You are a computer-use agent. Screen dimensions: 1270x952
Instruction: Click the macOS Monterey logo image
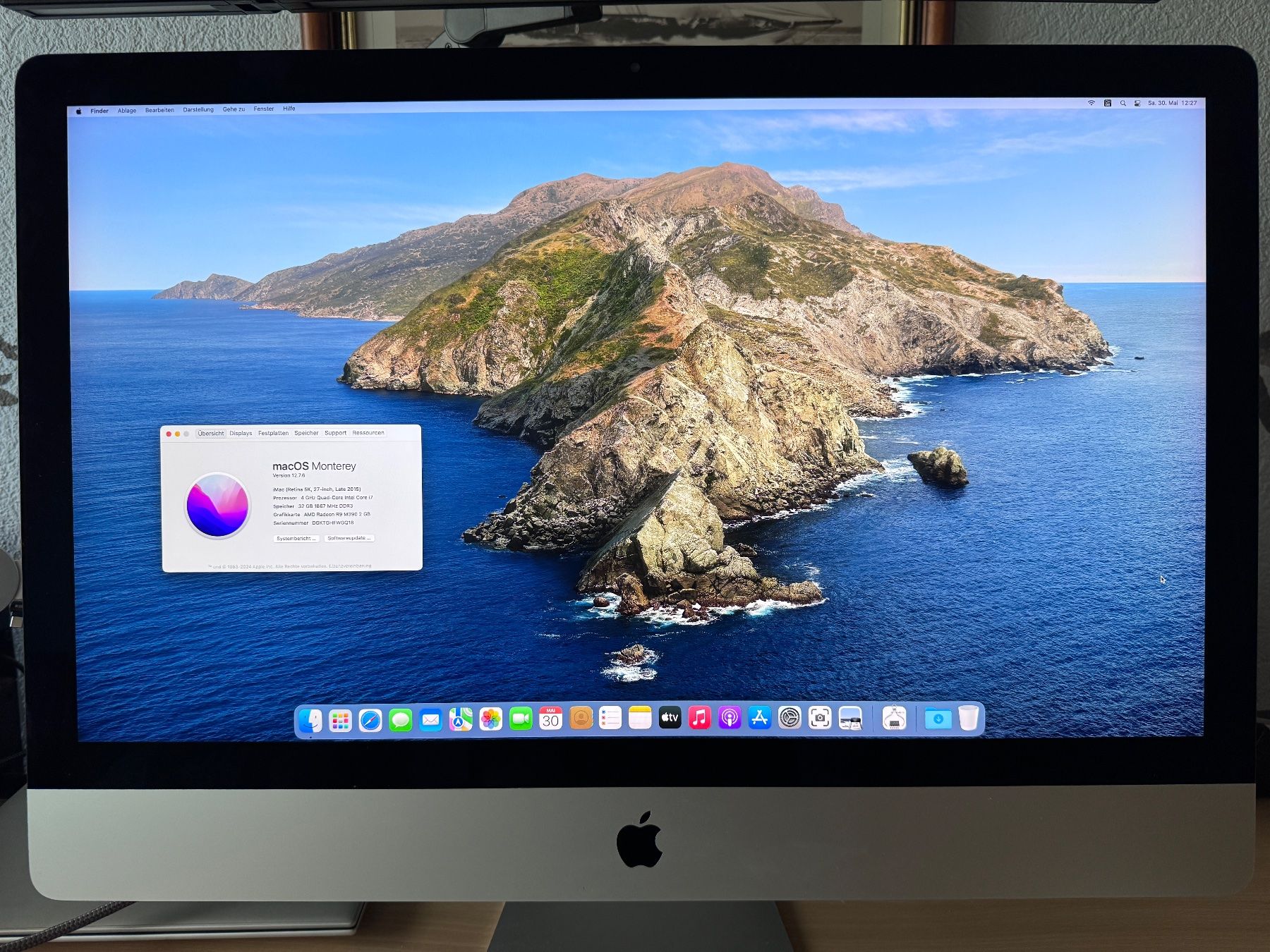(x=217, y=505)
